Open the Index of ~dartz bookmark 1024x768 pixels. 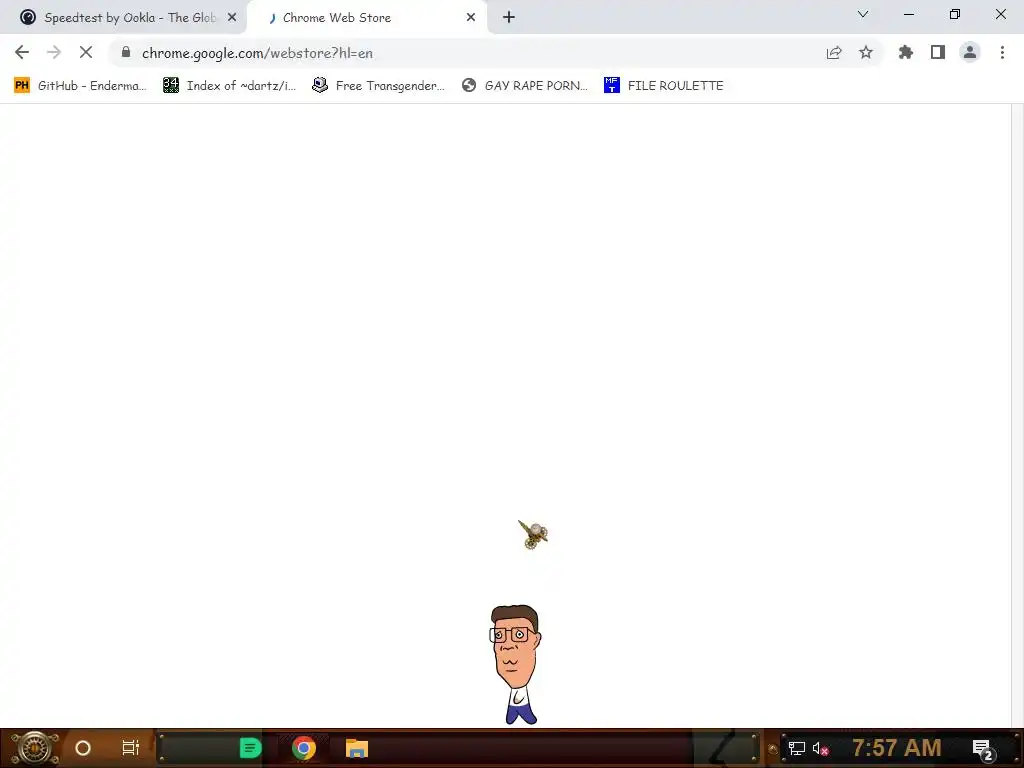[229, 86]
